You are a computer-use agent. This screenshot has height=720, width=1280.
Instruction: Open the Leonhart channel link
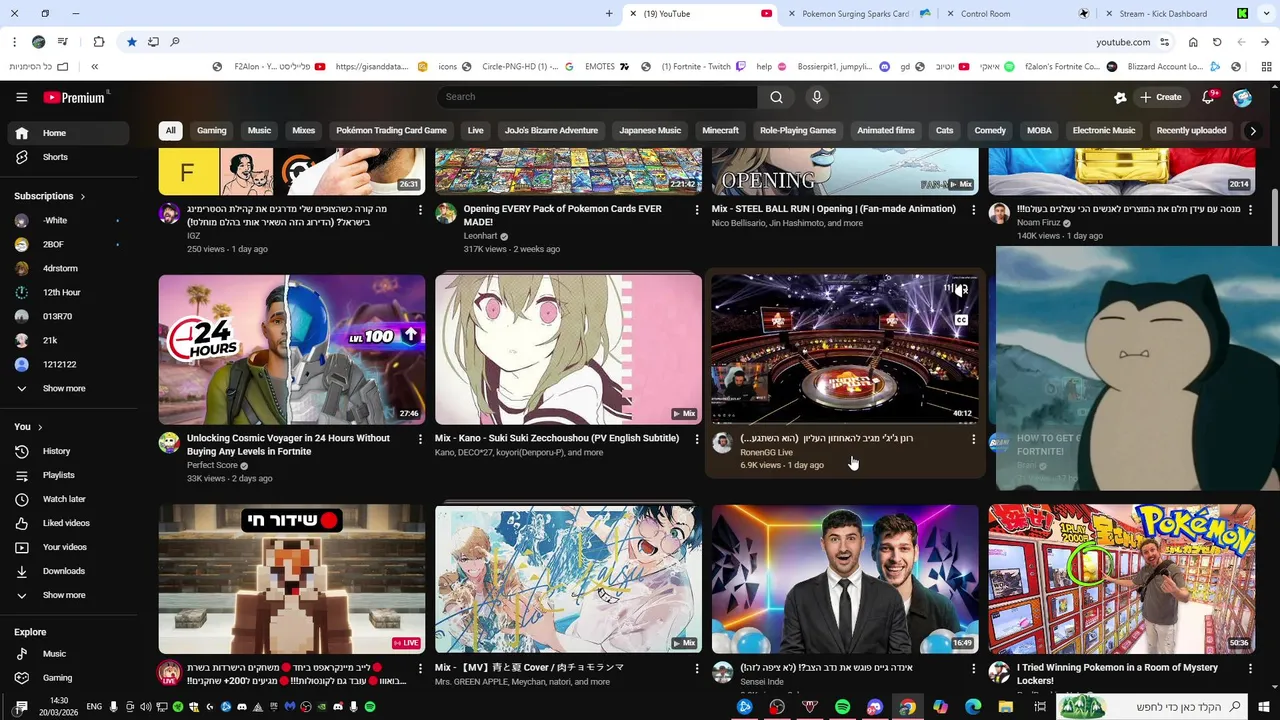pyautogui.click(x=481, y=236)
